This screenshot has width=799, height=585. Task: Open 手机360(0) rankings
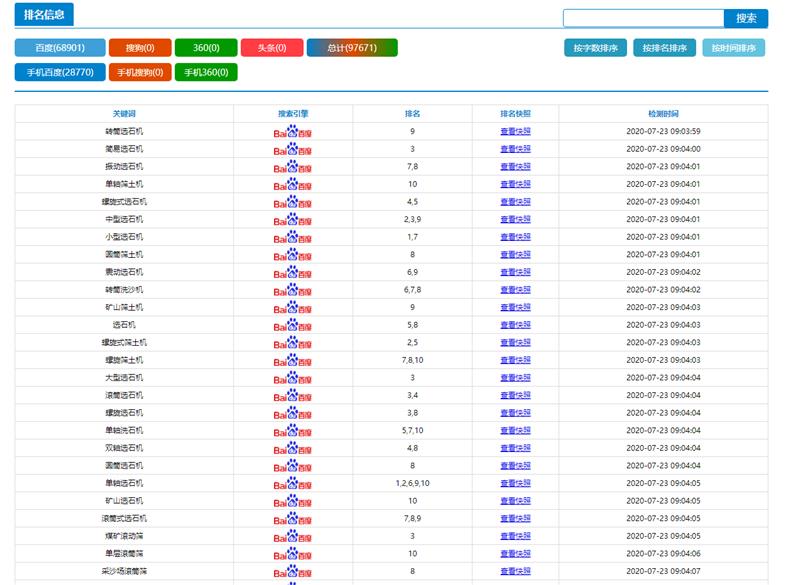pos(206,72)
